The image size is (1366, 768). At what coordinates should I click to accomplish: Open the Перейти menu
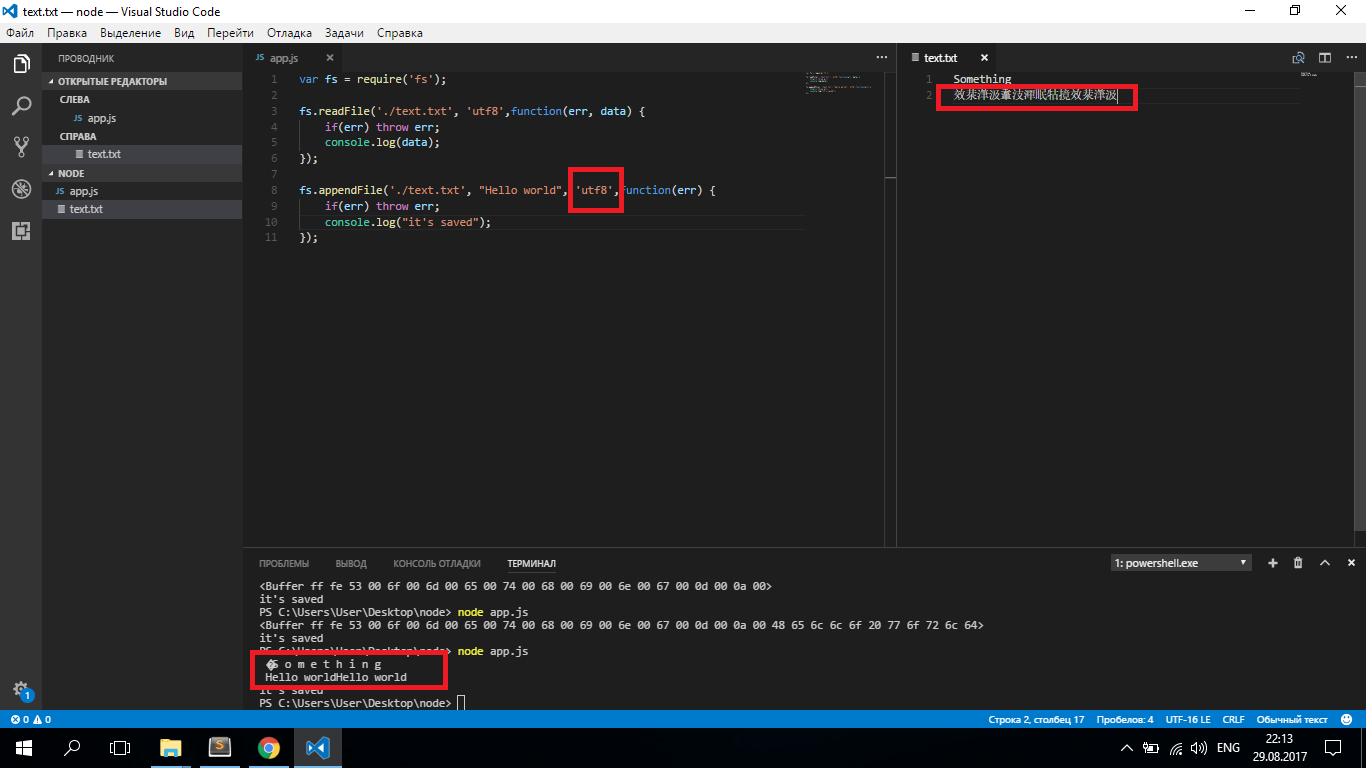(x=230, y=33)
